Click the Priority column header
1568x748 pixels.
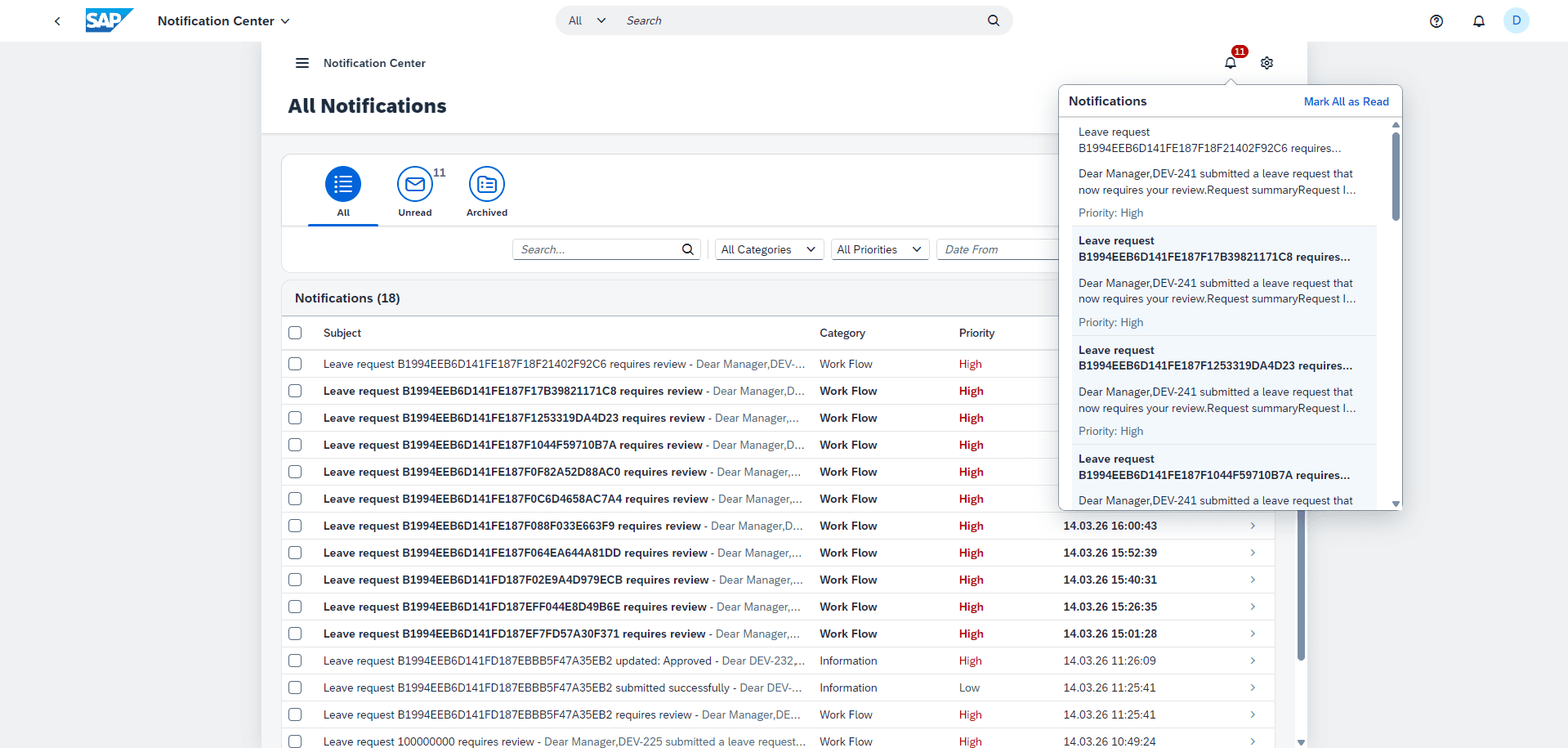click(976, 333)
